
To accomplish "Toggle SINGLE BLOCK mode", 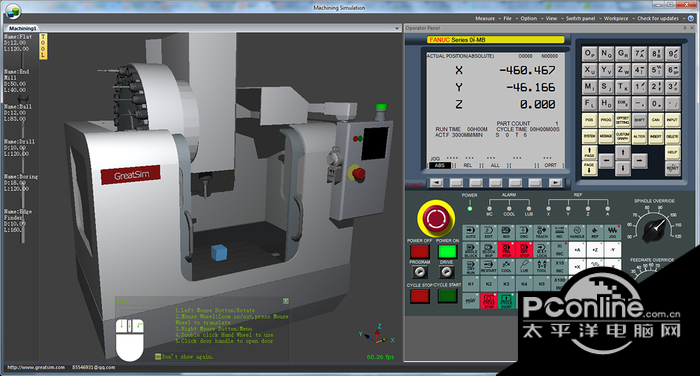I will pos(471,250).
